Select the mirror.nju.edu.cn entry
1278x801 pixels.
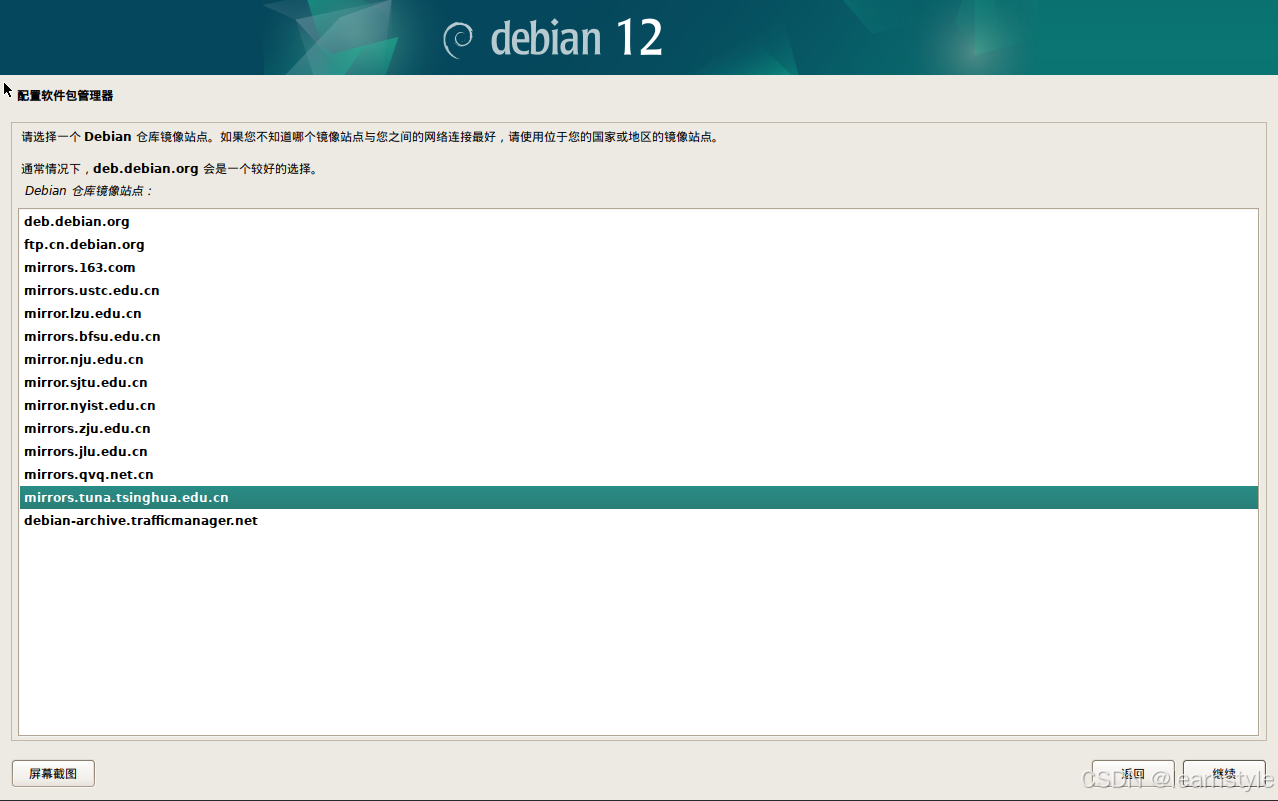click(639, 359)
